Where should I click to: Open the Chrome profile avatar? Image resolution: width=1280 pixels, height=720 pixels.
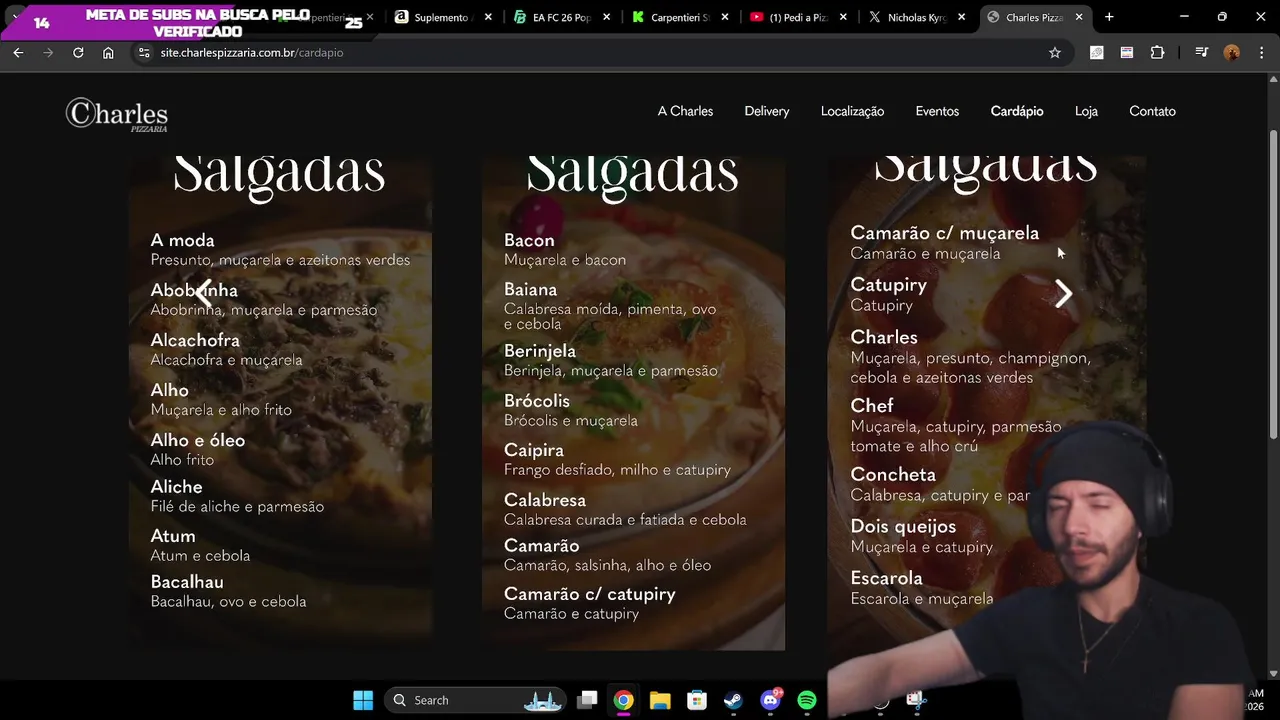1231,52
